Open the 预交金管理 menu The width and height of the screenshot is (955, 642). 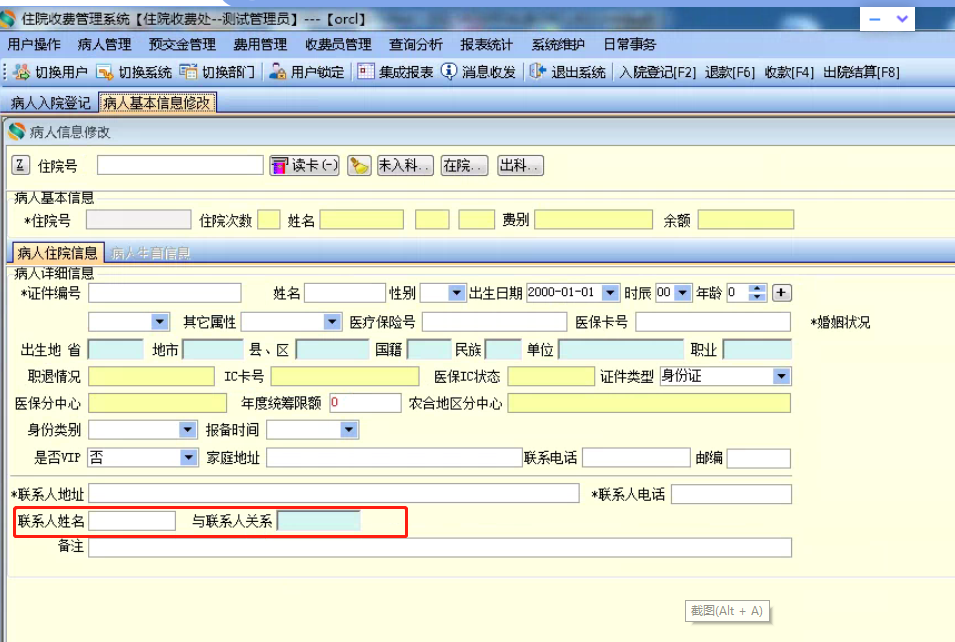point(182,44)
